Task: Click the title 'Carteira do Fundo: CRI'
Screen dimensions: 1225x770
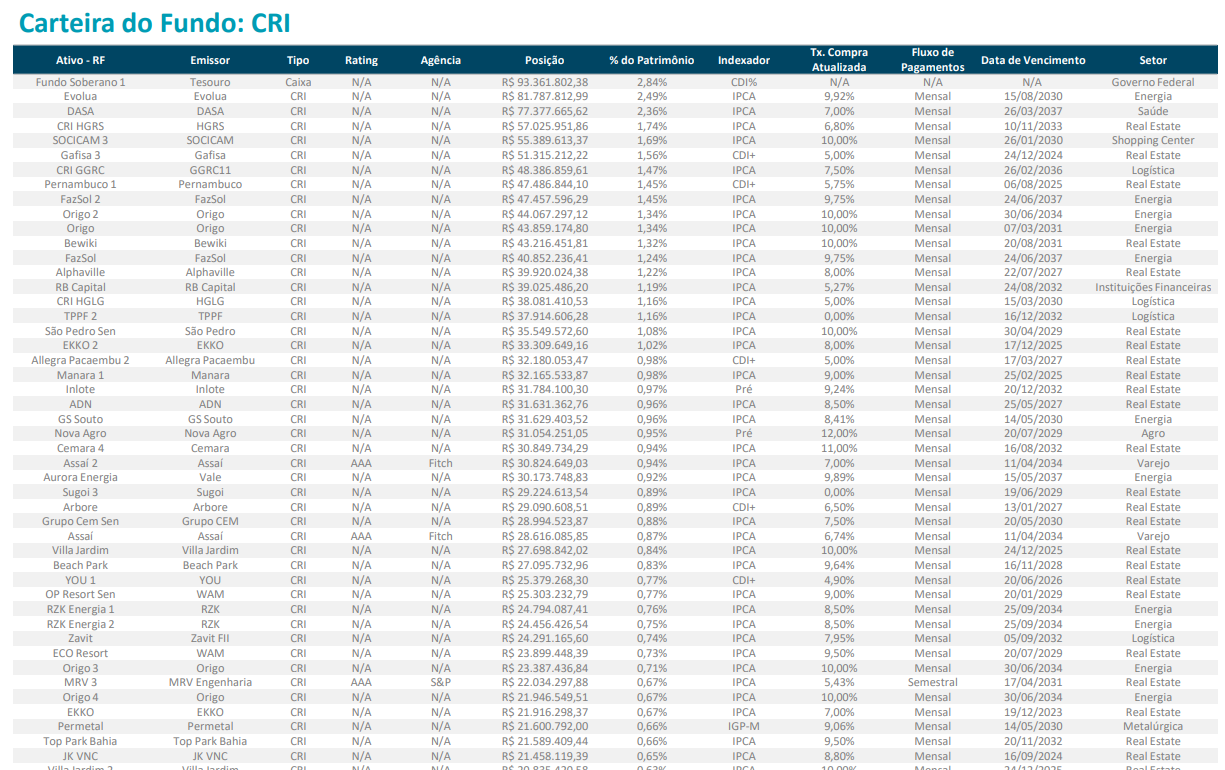Action: [x=155, y=22]
